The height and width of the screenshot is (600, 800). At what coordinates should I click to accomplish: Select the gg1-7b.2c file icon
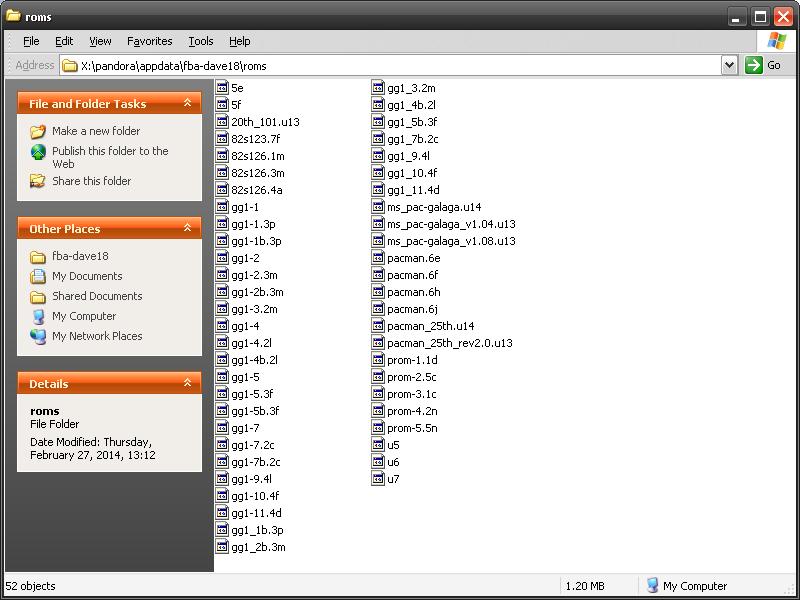click(222, 462)
